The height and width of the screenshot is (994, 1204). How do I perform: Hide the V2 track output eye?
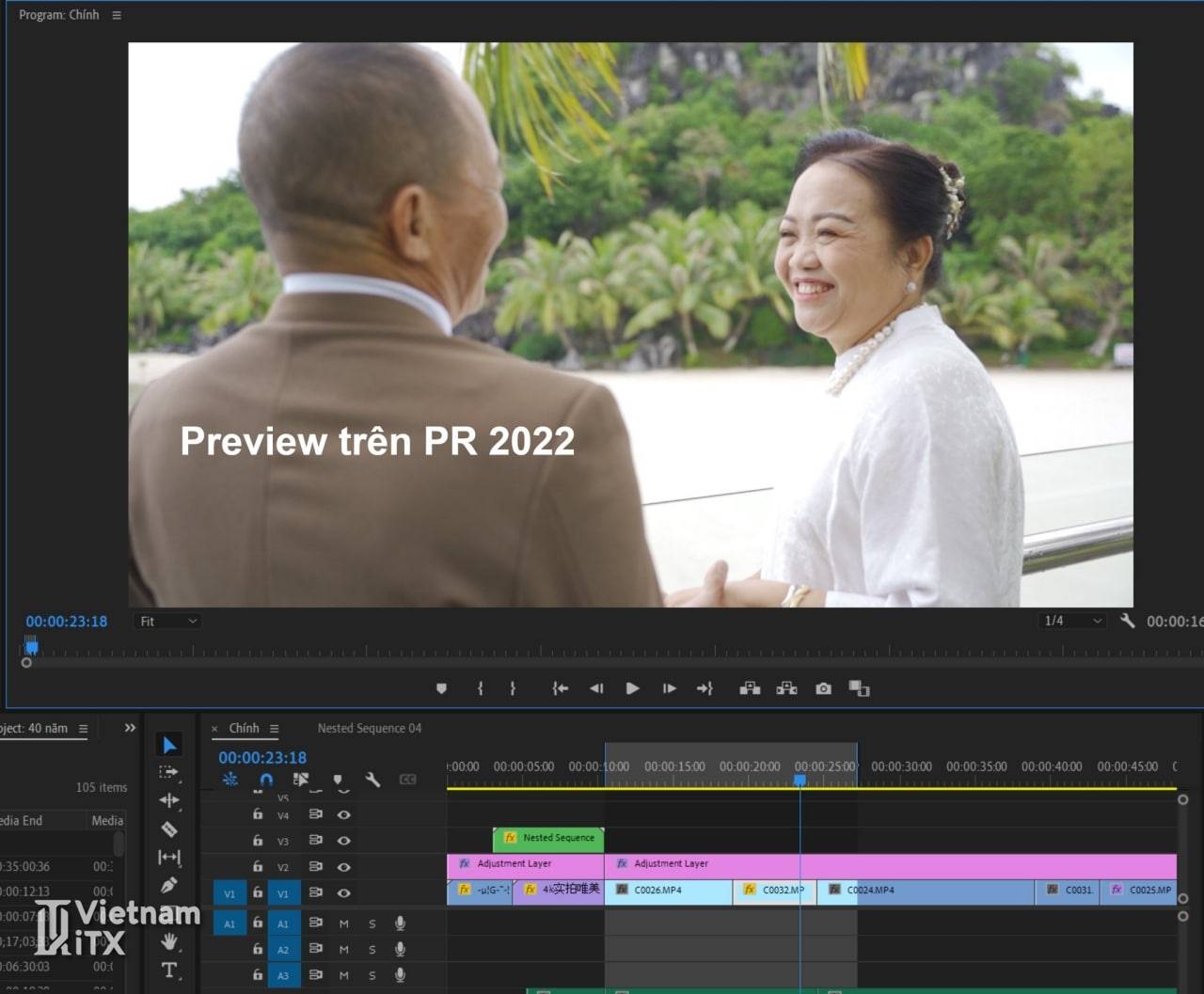pos(344,866)
